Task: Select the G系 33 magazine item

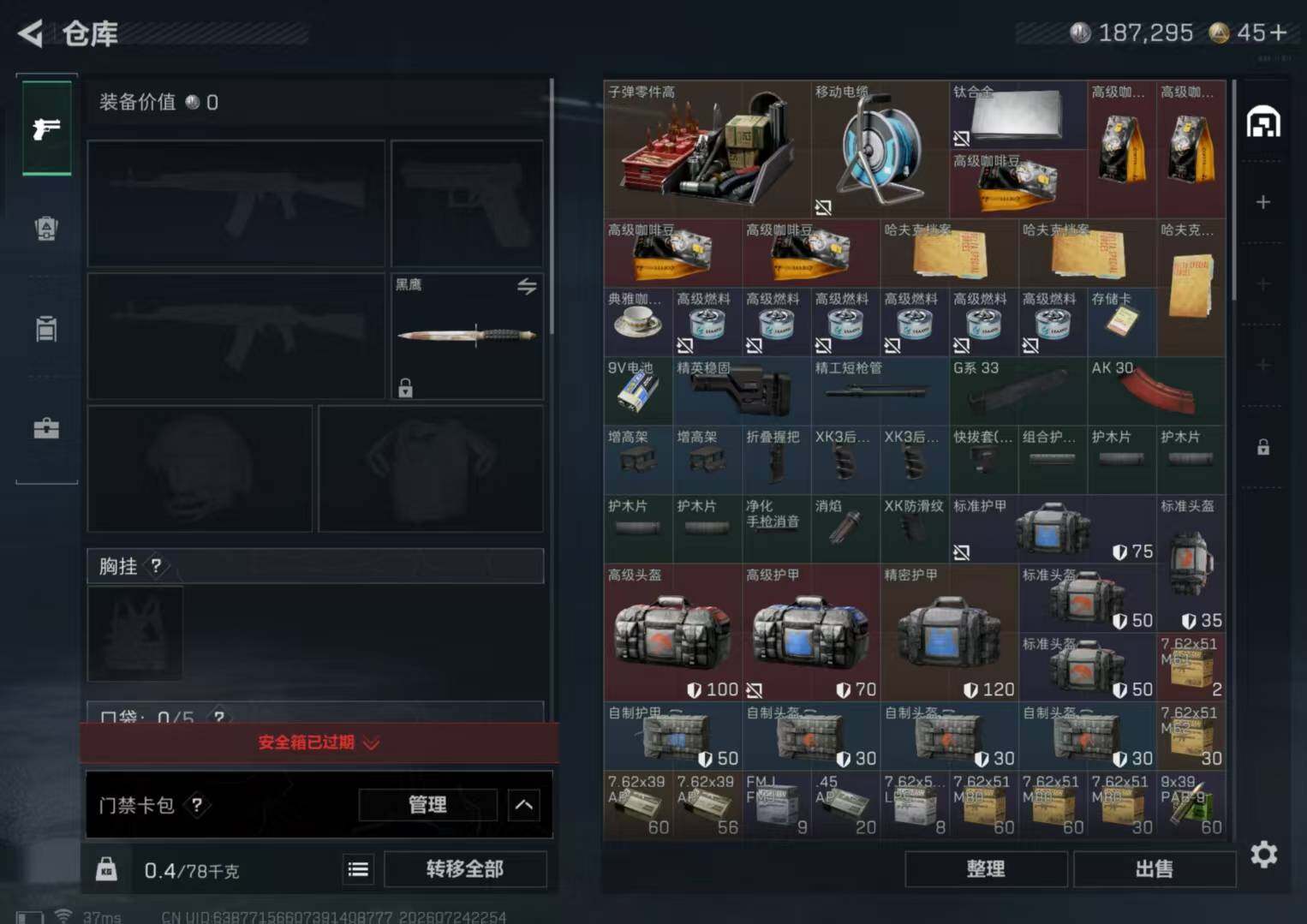Action: point(1018,391)
